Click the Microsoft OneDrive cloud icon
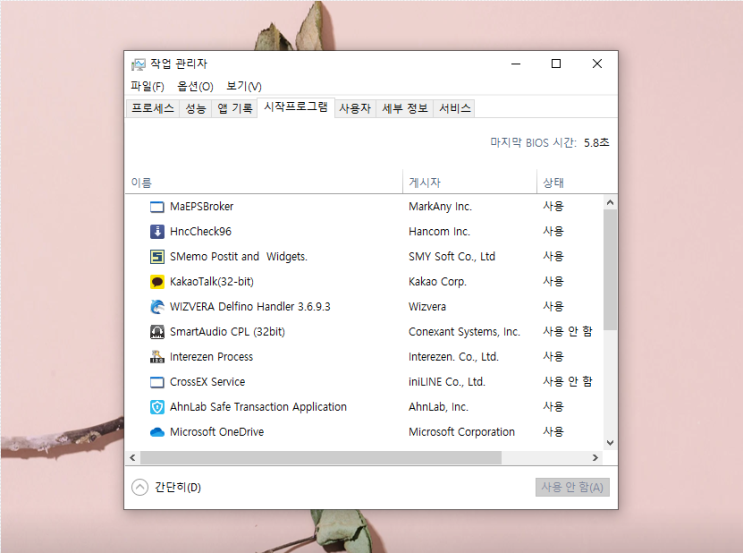743x553 pixels. click(x=157, y=432)
